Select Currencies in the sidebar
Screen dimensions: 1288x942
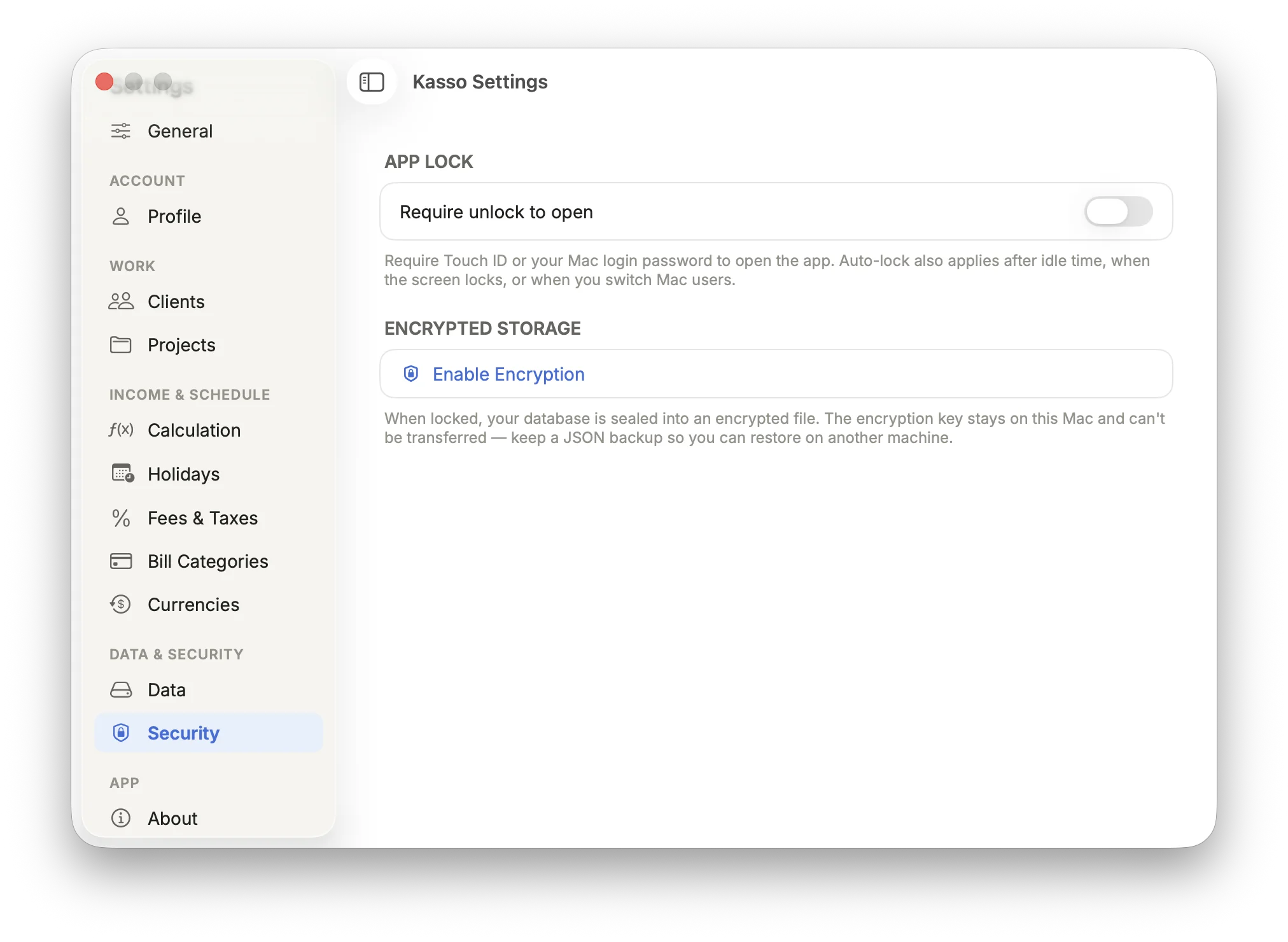(209, 605)
